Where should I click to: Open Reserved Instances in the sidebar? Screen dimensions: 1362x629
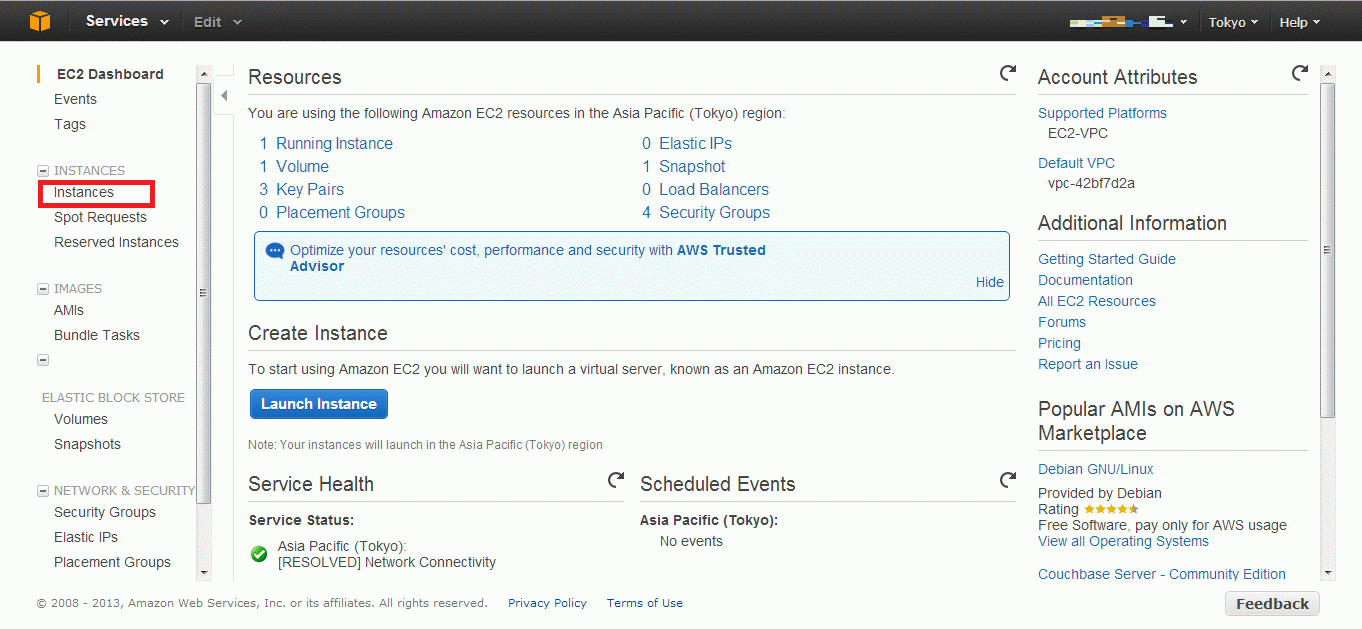pyautogui.click(x=116, y=242)
